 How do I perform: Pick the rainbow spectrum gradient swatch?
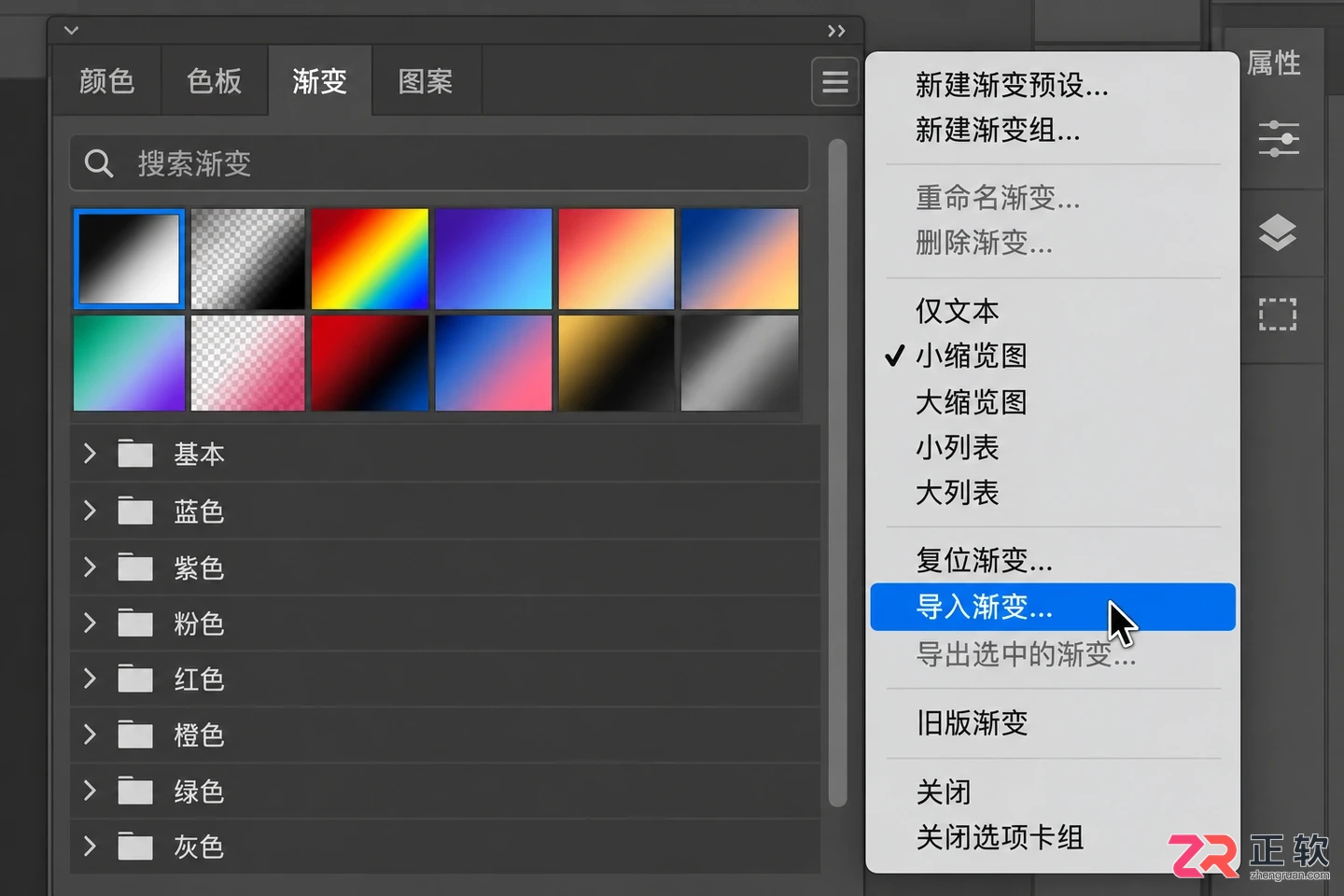pos(370,259)
